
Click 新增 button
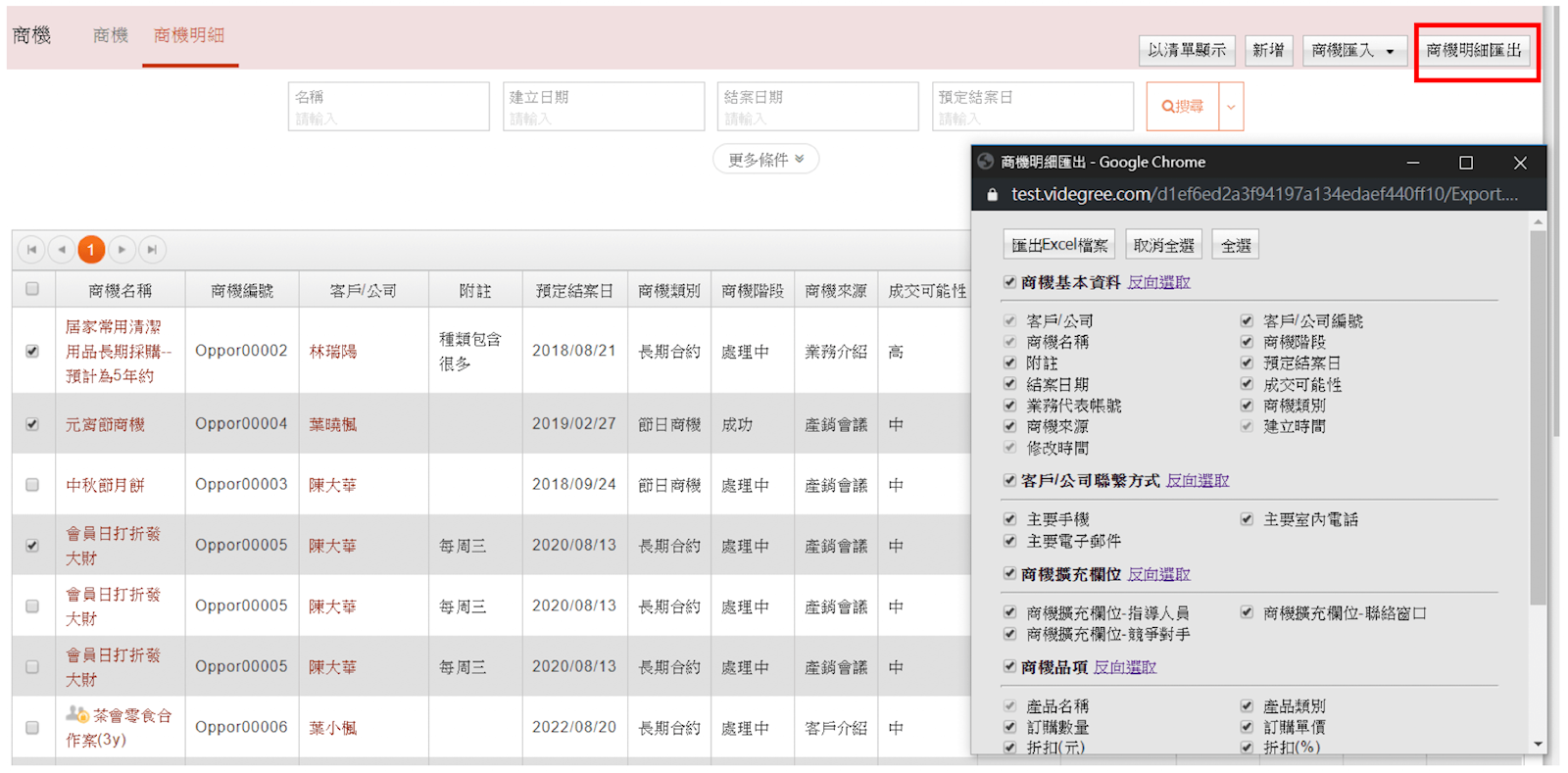coord(1268,50)
